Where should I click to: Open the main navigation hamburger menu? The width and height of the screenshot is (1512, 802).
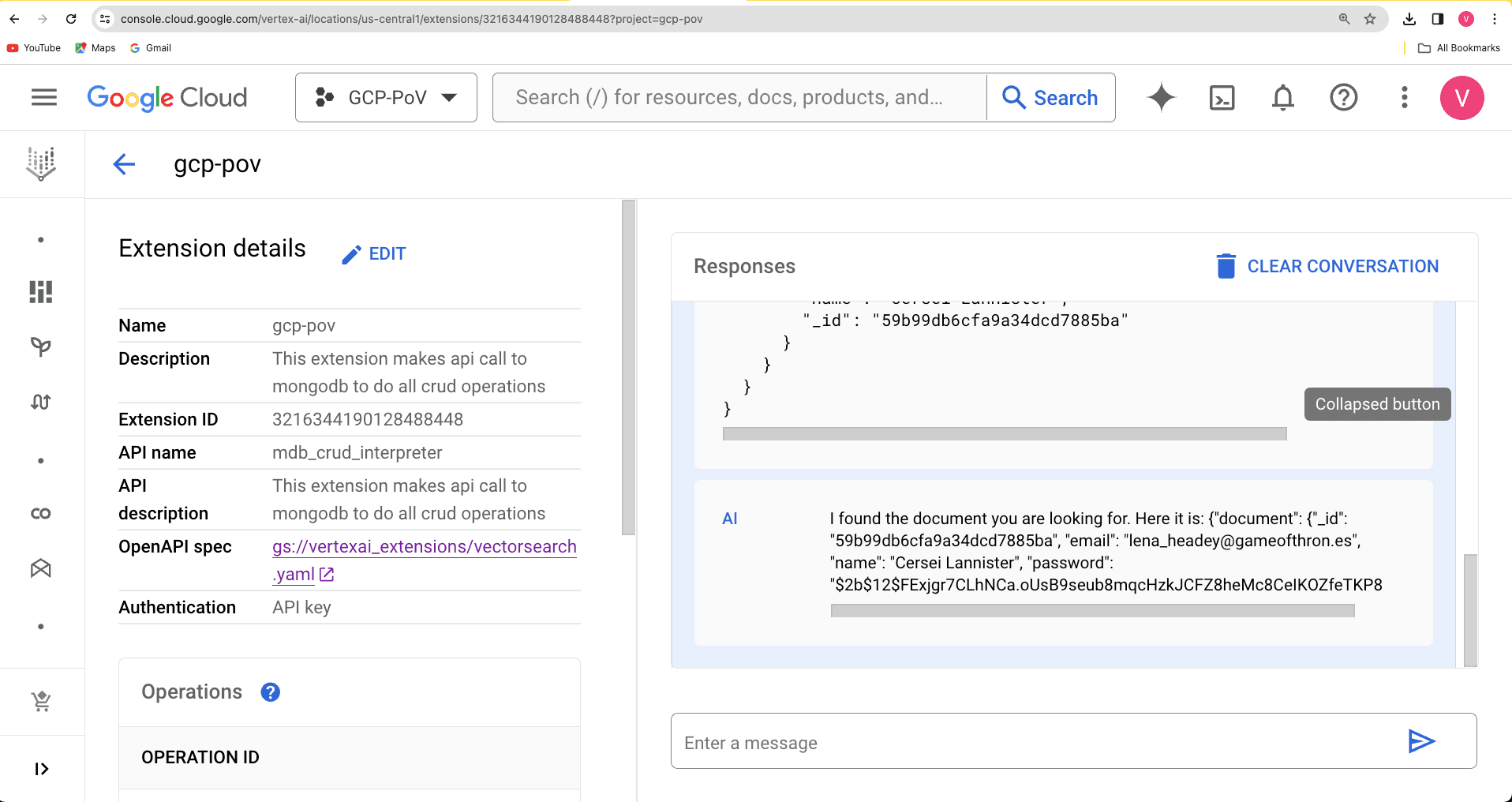(44, 98)
